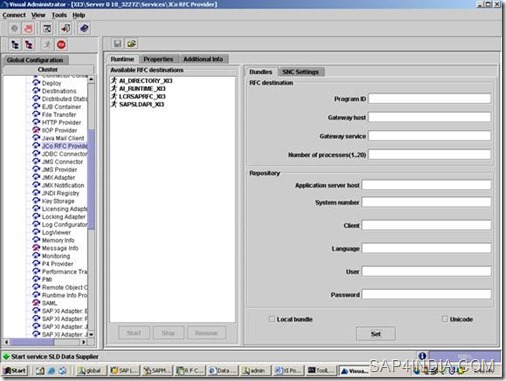Click the running man toolbar icon

(47, 45)
